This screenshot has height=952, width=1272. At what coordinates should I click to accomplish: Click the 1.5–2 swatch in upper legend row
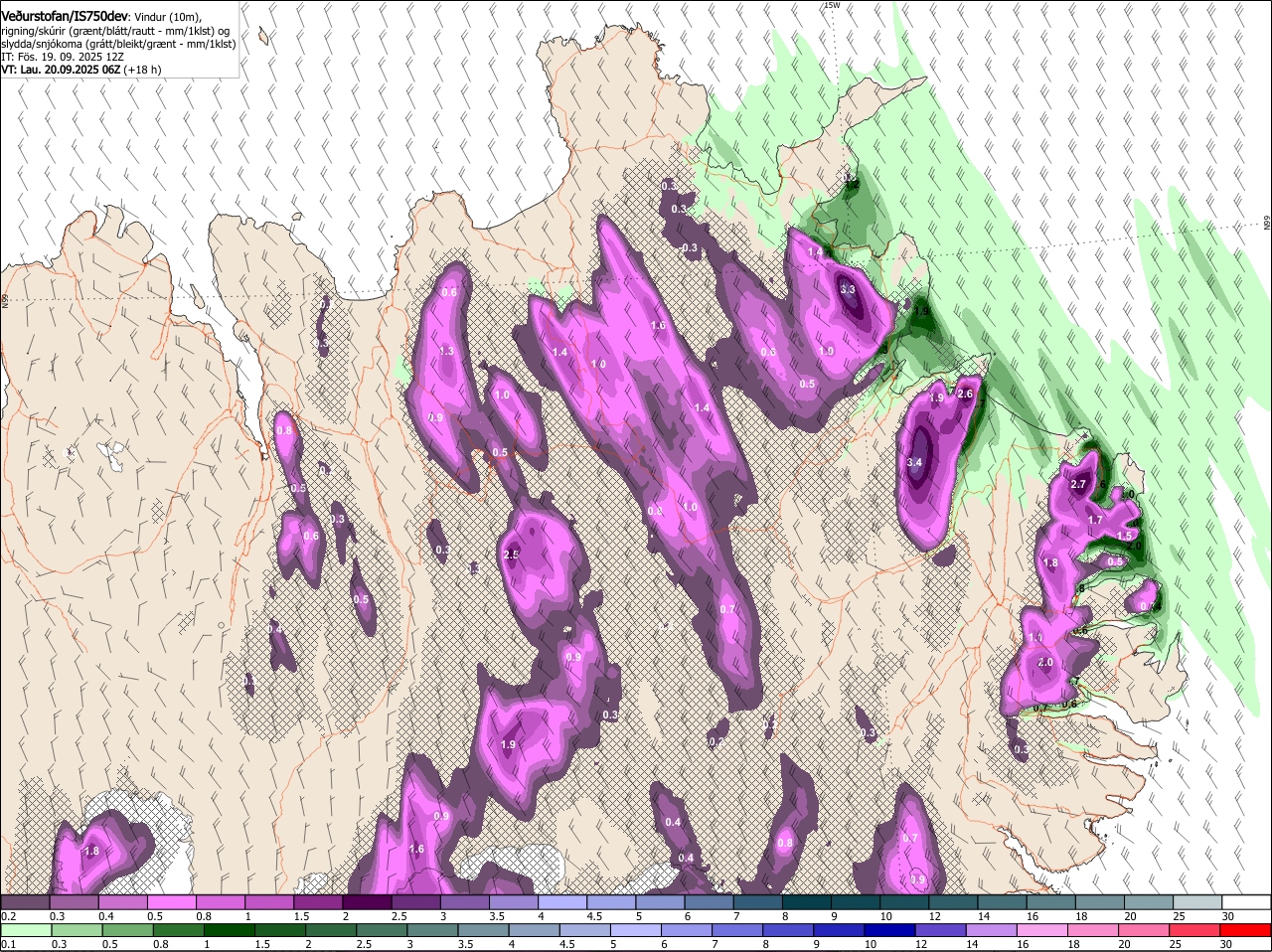coord(318,902)
